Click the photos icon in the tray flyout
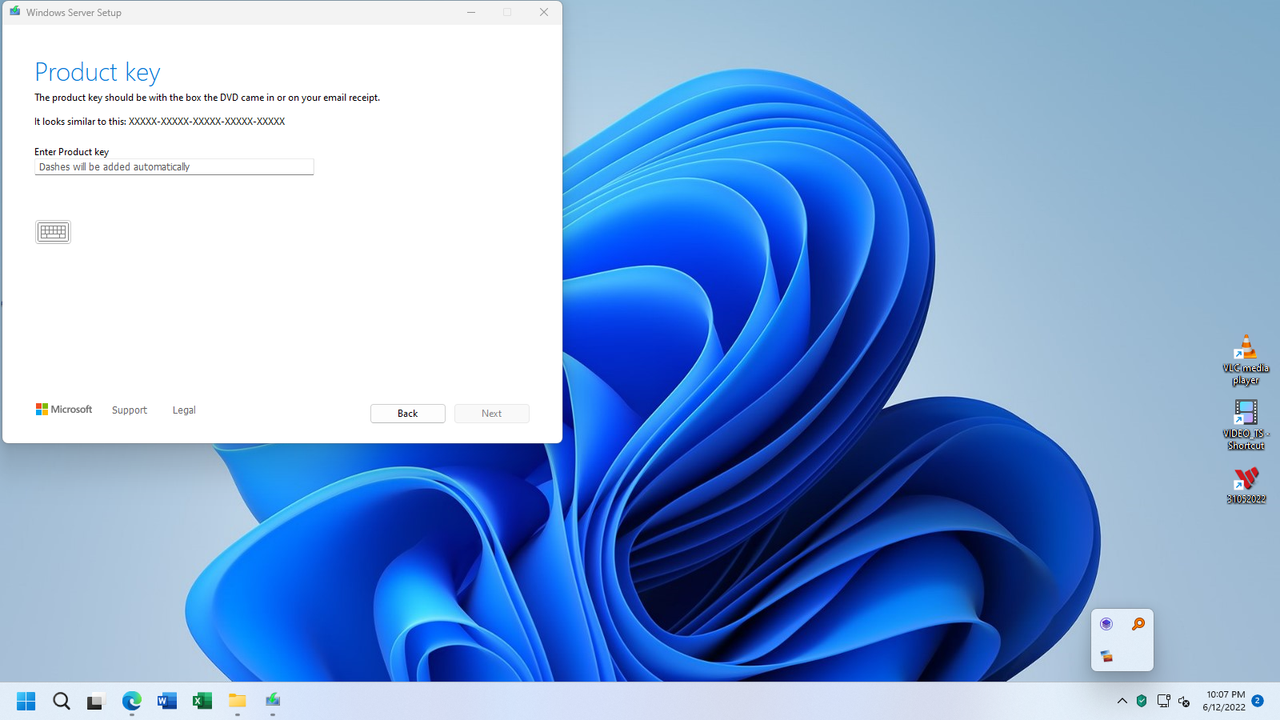 click(1106, 656)
